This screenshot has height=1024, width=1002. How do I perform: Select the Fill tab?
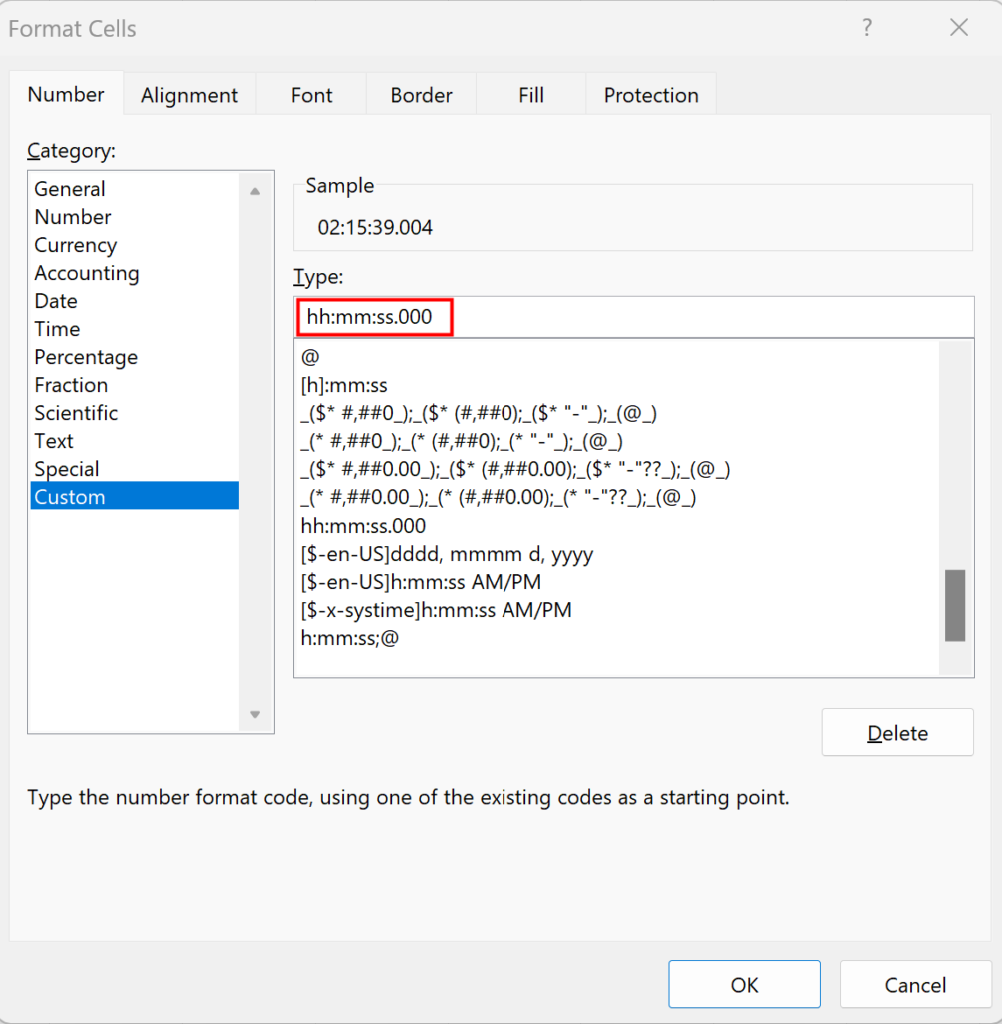tap(531, 95)
